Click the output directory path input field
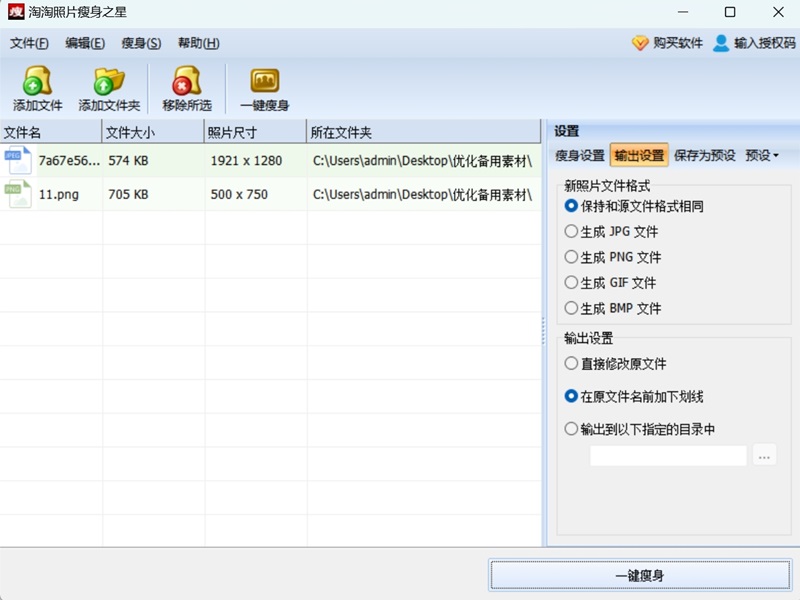Screen dimensions: 800x600 tap(668, 456)
